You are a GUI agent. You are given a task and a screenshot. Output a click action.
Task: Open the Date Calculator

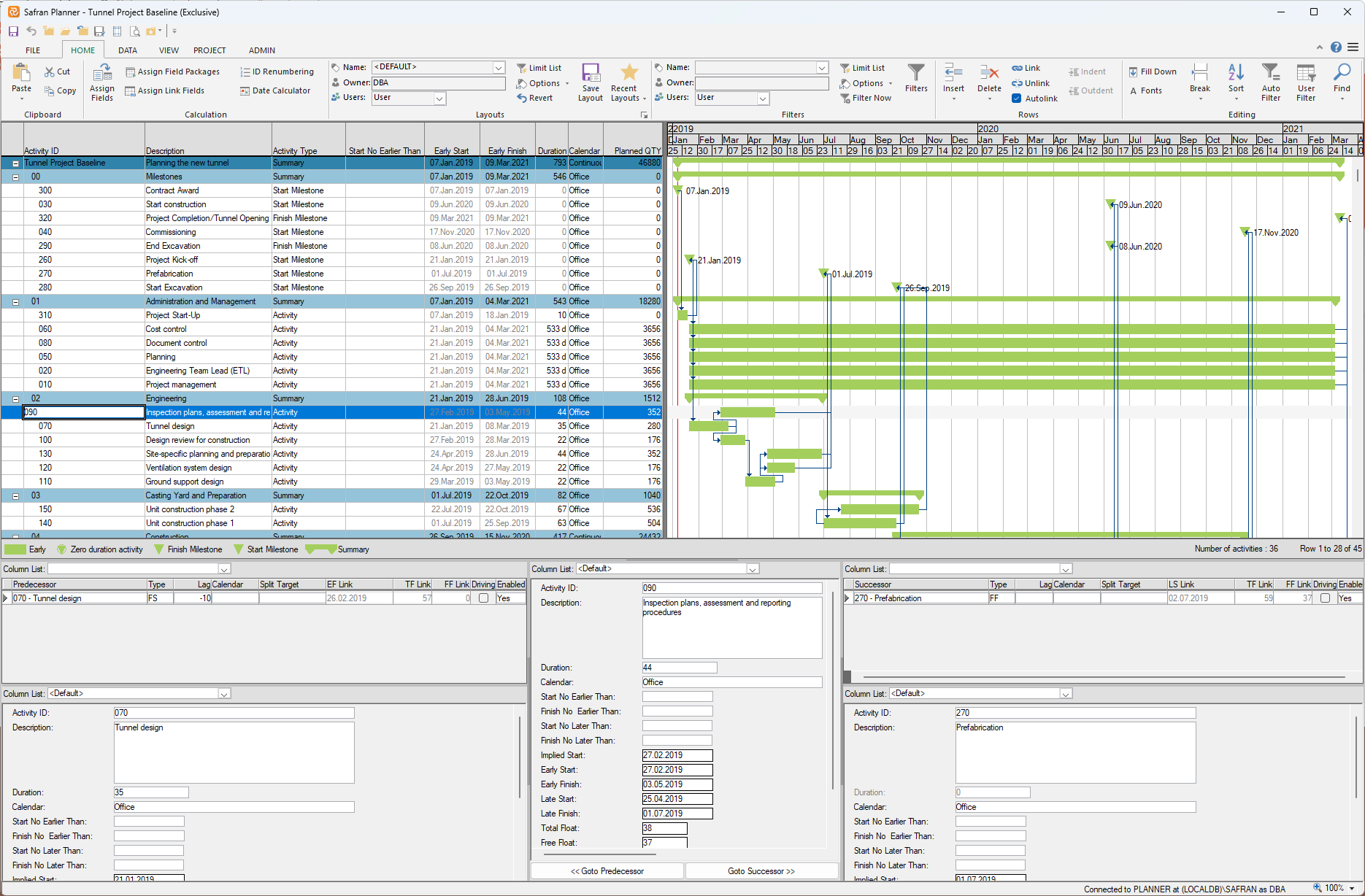point(275,90)
